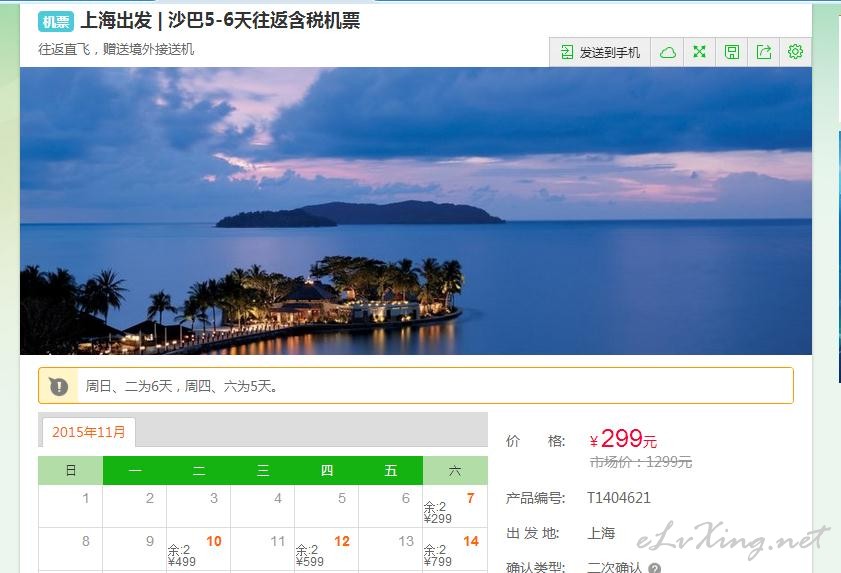Click the 三 Wednesday column header
This screenshot has width=841, height=573.
click(263, 471)
